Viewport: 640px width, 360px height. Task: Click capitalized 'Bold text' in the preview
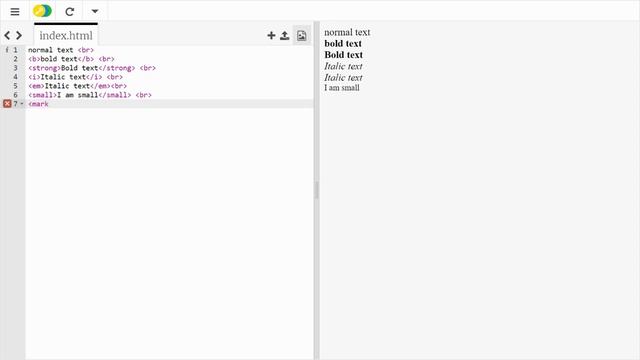click(343, 55)
